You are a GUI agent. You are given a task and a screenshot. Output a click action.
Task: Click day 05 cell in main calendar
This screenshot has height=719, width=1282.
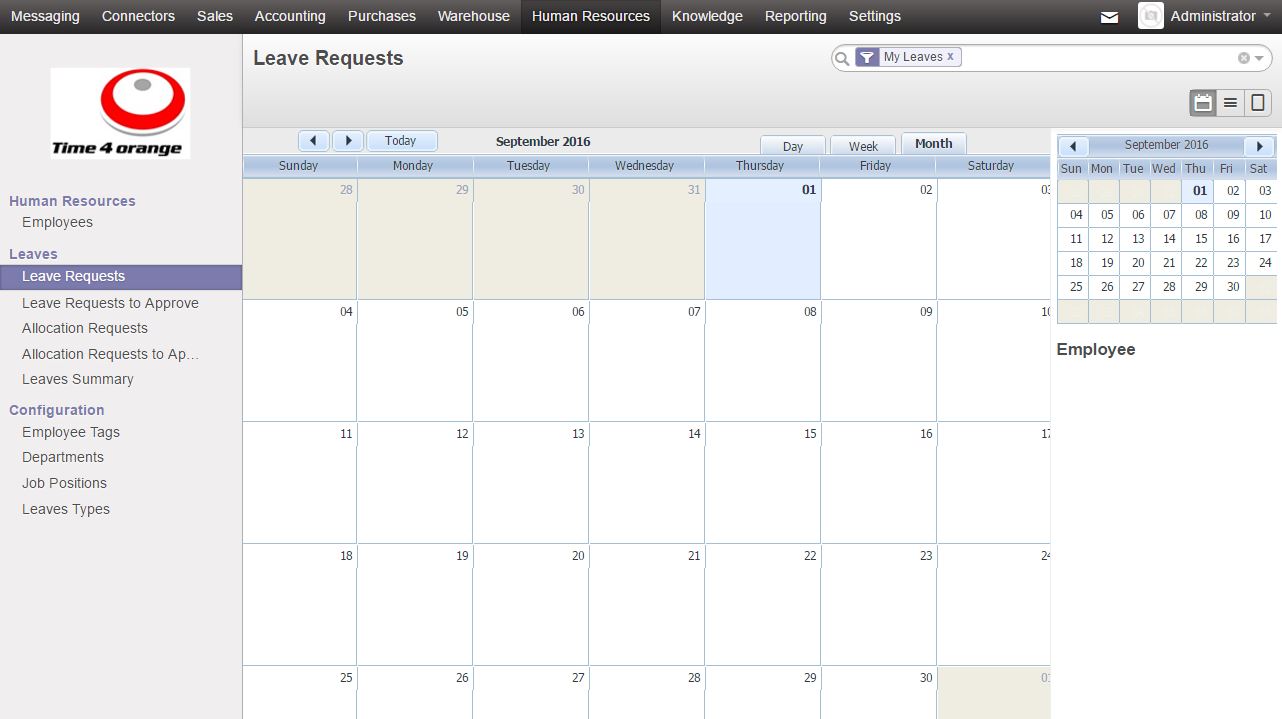coord(415,360)
